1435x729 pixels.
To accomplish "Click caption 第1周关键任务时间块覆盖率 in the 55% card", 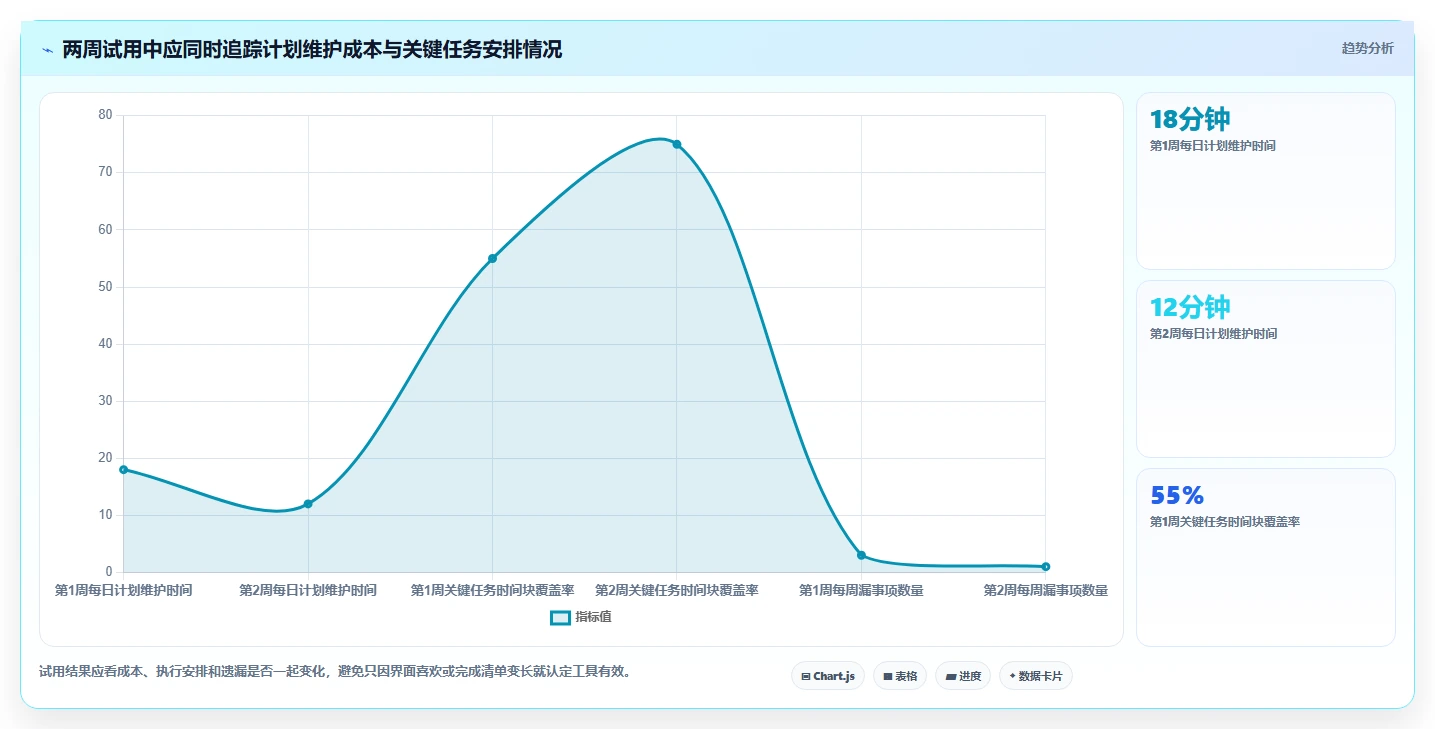I will 1225,522.
